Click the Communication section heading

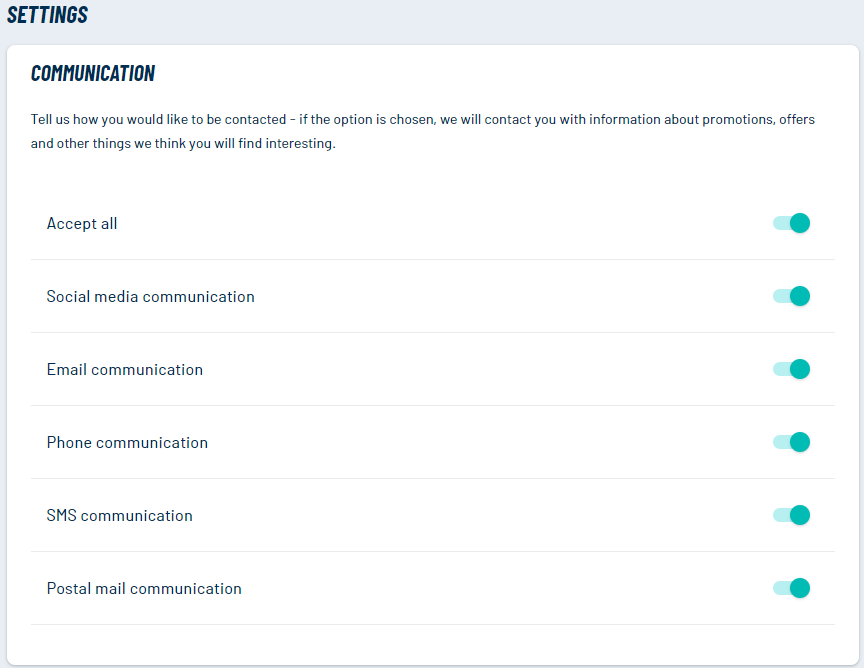coord(93,73)
